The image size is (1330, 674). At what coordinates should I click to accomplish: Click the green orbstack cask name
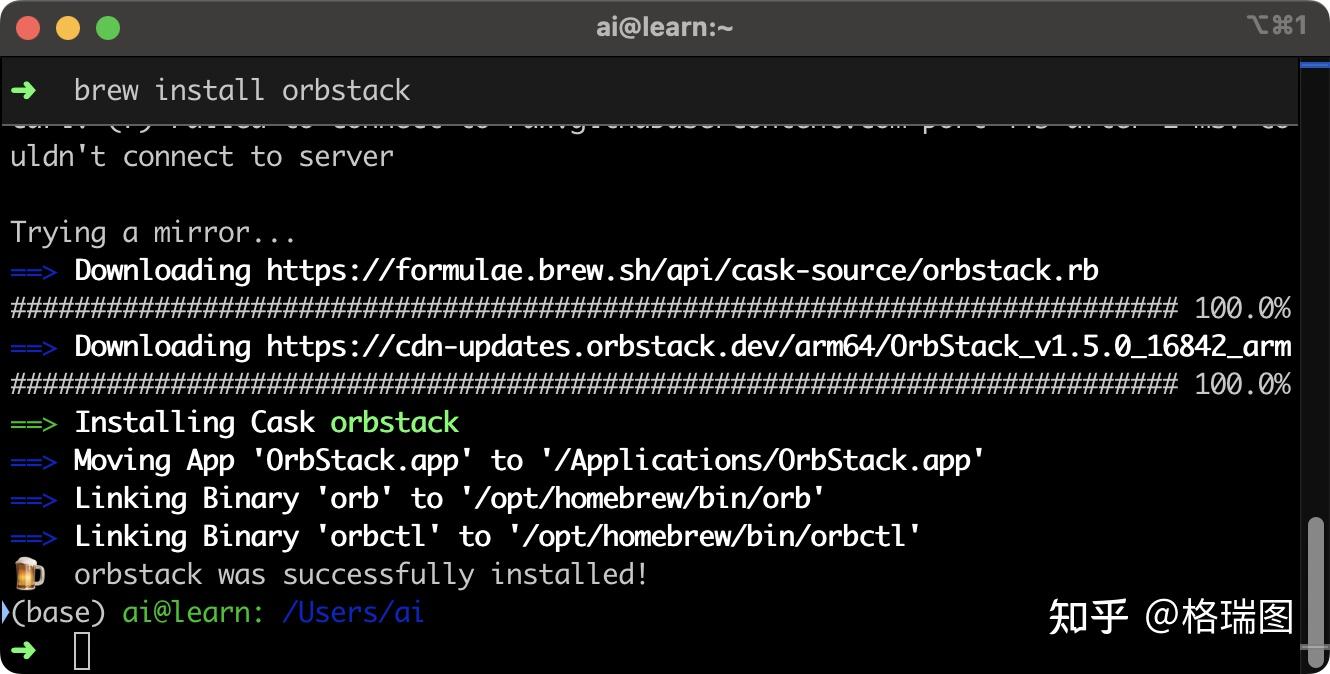(x=394, y=422)
